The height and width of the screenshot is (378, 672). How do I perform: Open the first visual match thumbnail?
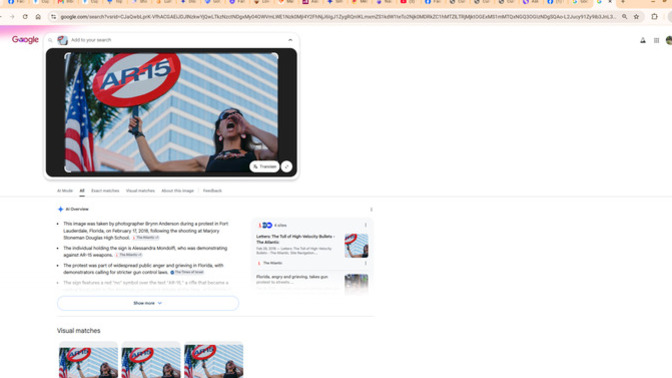[x=88, y=360]
